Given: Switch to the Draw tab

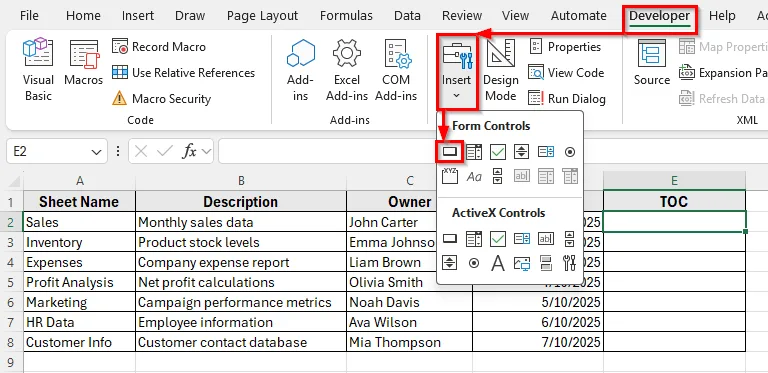Looking at the screenshot, I should click(190, 16).
